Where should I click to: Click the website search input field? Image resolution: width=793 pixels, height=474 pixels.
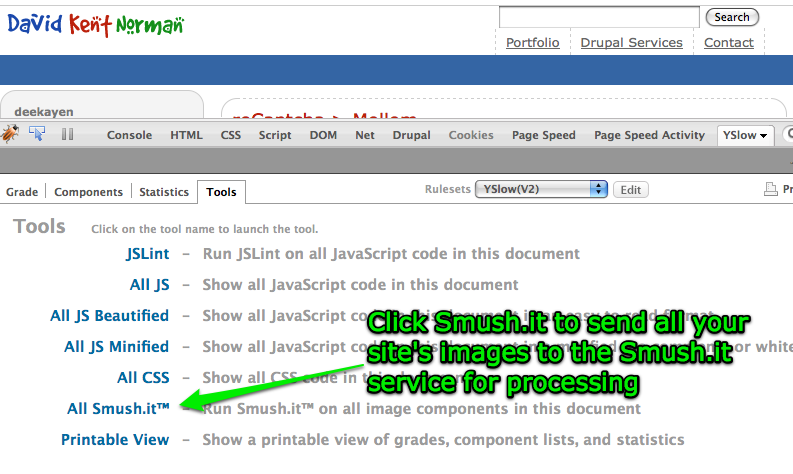[599, 17]
